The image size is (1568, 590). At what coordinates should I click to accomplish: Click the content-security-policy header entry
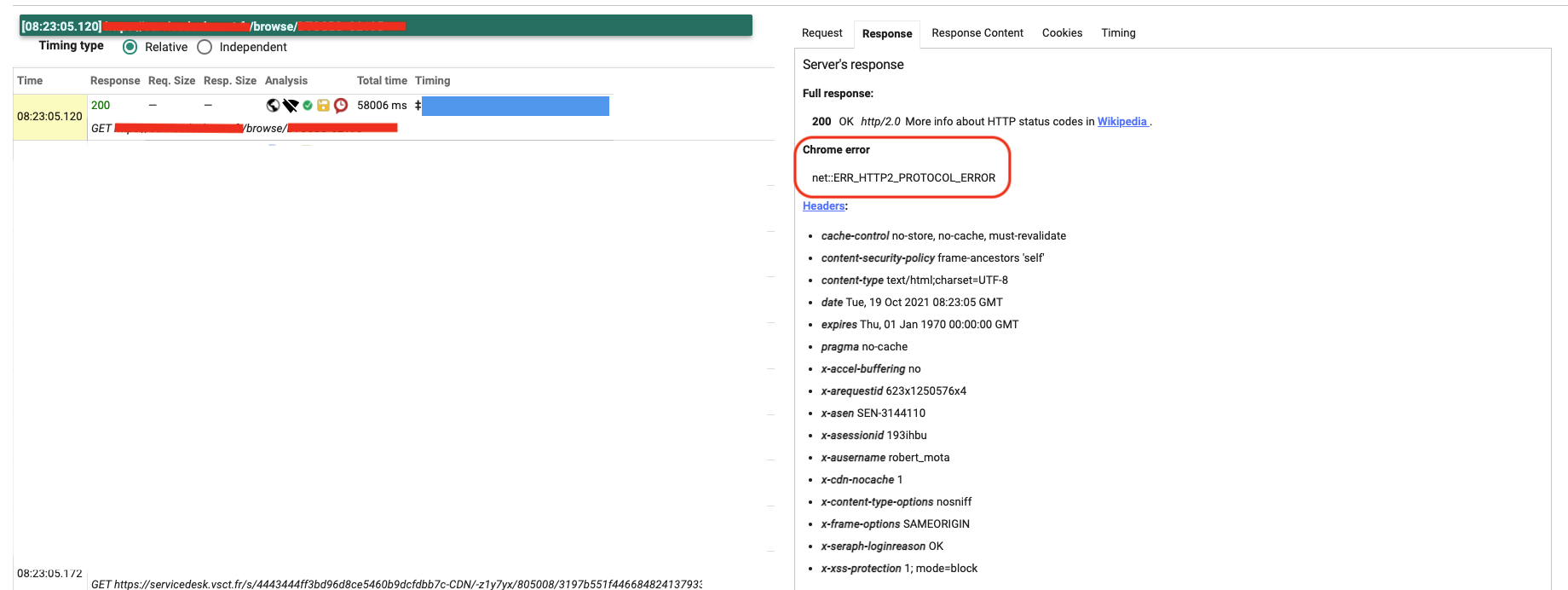pos(932,258)
